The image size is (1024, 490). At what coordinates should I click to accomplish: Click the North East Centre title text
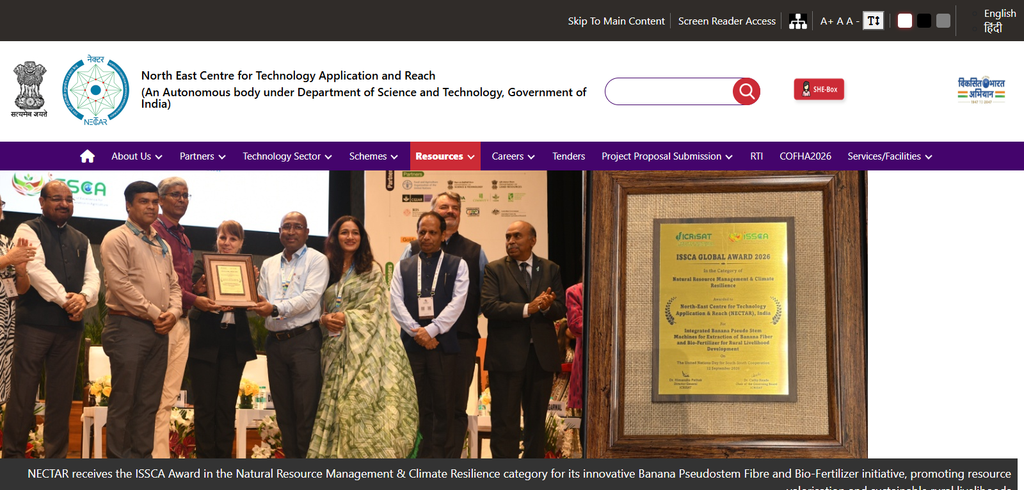pyautogui.click(x=288, y=76)
